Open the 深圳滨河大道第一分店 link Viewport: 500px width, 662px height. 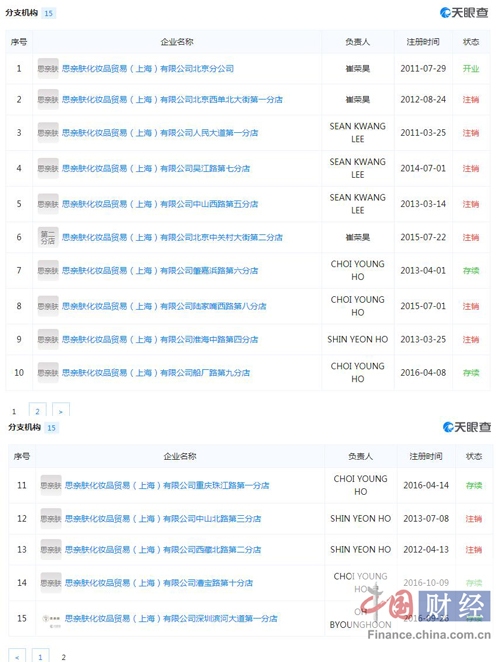(x=171, y=619)
